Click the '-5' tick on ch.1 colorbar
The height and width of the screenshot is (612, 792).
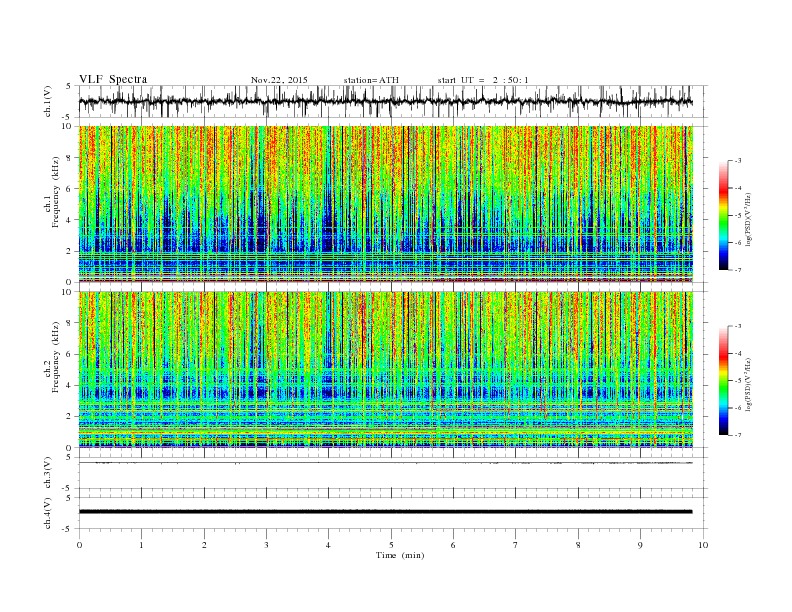click(738, 215)
